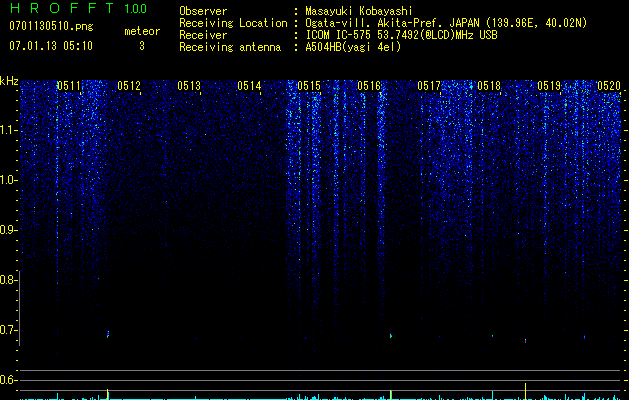The height and width of the screenshot is (400, 629).
Task: Click the 1.0 kHz axis label
Action: click(x=7, y=180)
